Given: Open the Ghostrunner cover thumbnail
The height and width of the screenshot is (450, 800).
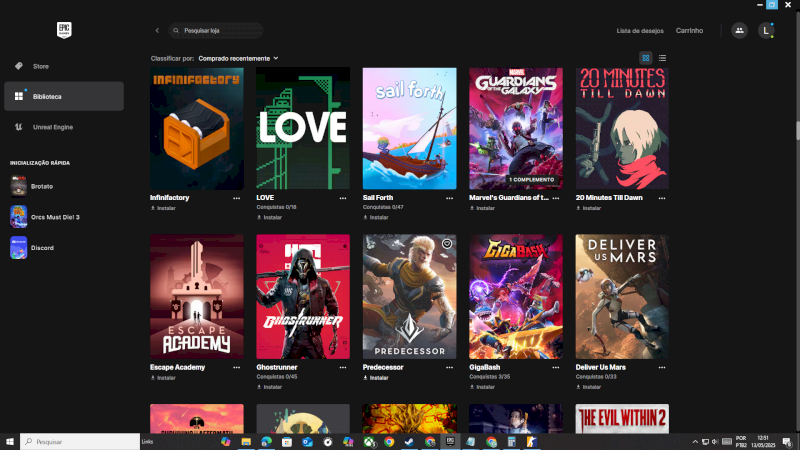Looking at the screenshot, I should (x=303, y=296).
